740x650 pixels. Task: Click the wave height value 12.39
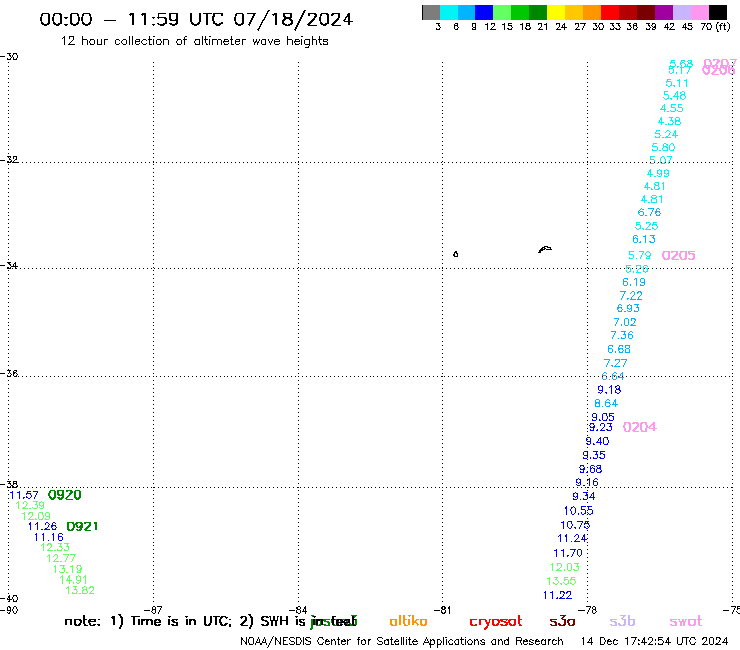pyautogui.click(x=30, y=506)
